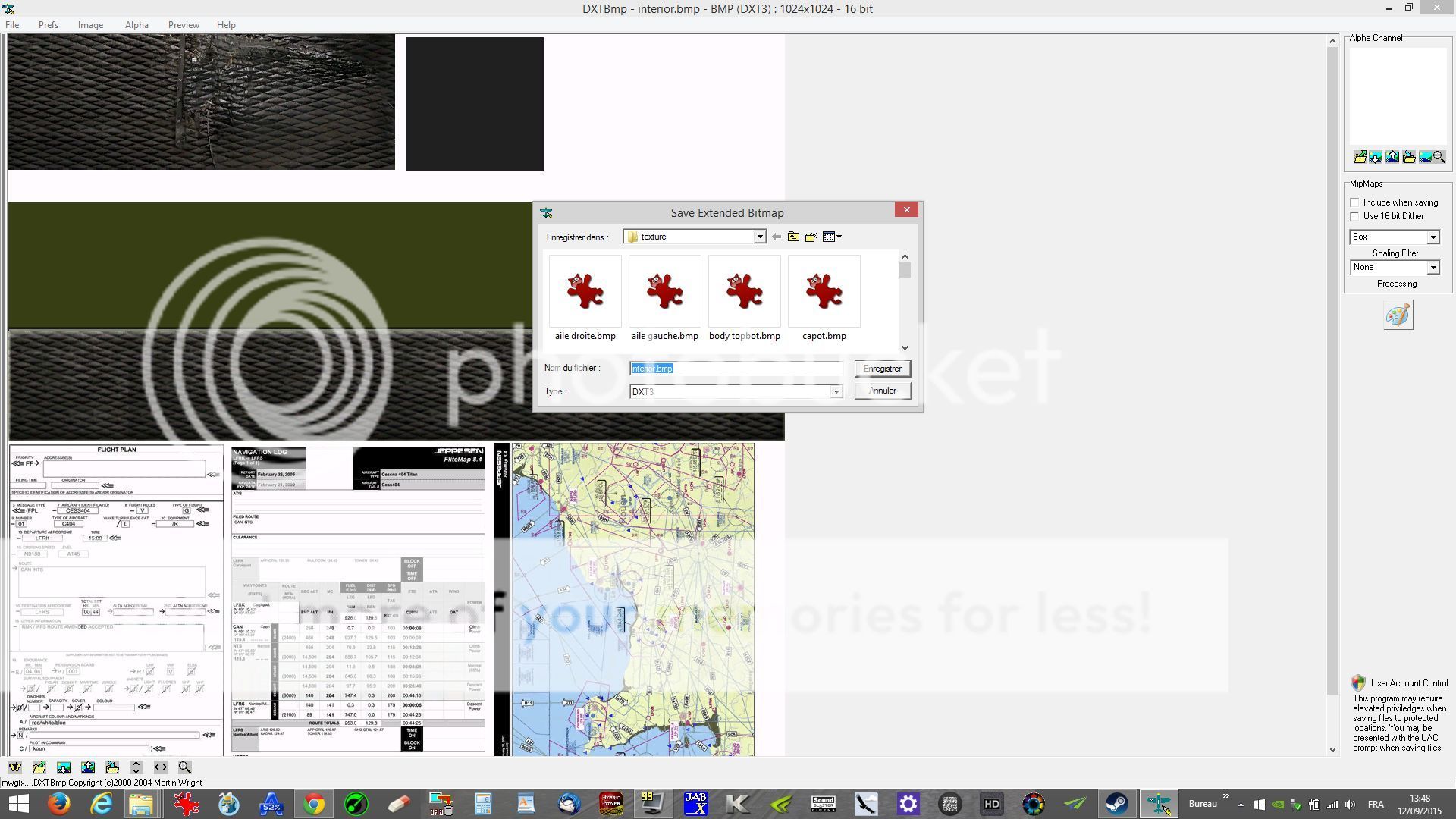Close the Save Extended Bitmap dialog
Screen dimensions: 1456x819
pyautogui.click(x=906, y=210)
